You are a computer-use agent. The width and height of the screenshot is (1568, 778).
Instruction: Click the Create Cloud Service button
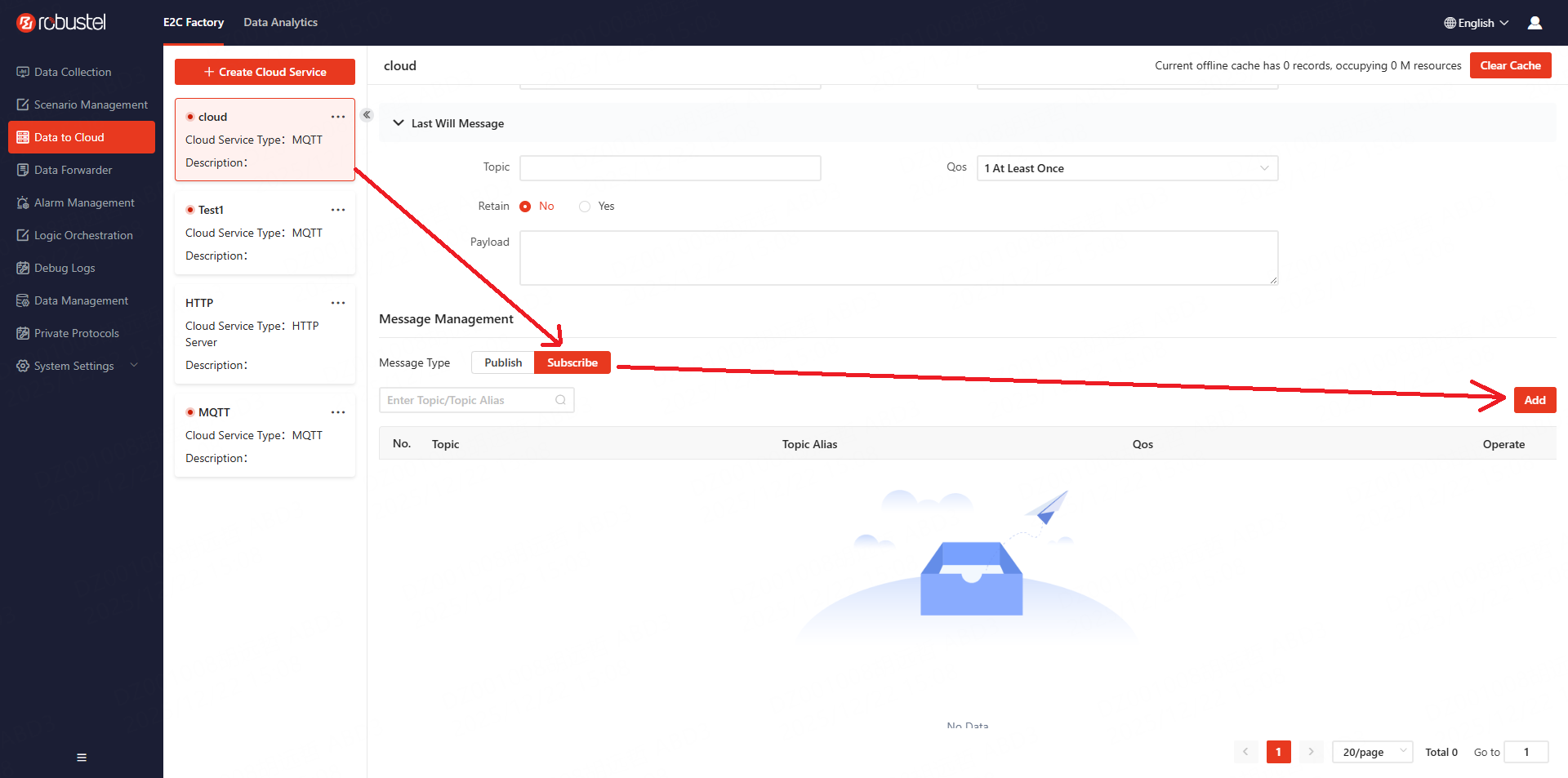265,72
